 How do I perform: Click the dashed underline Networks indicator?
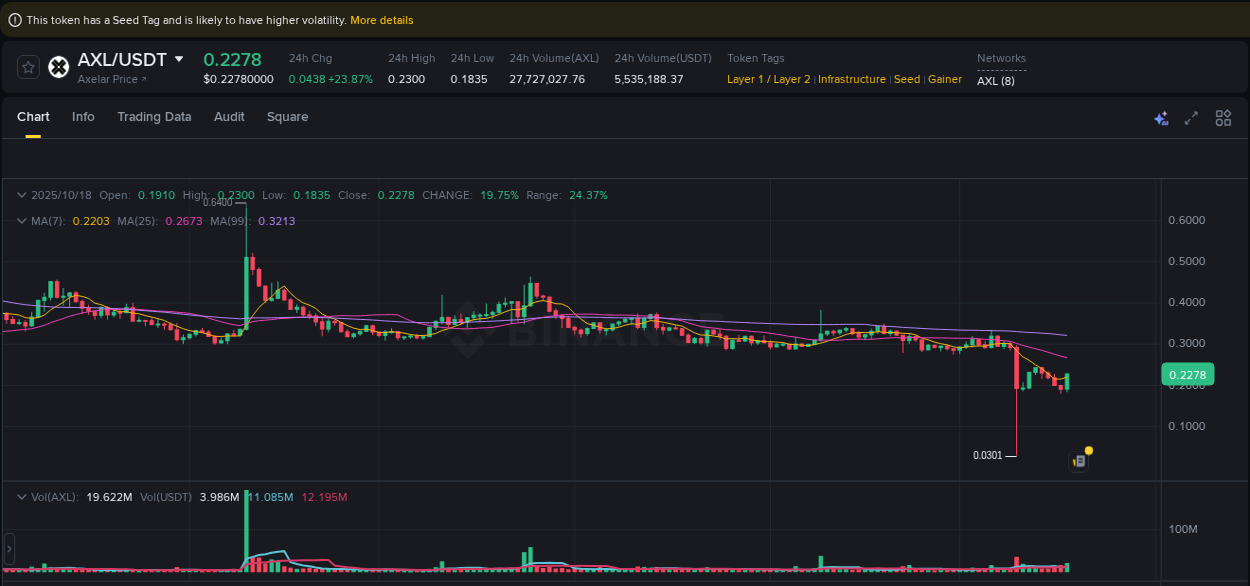(1001, 58)
